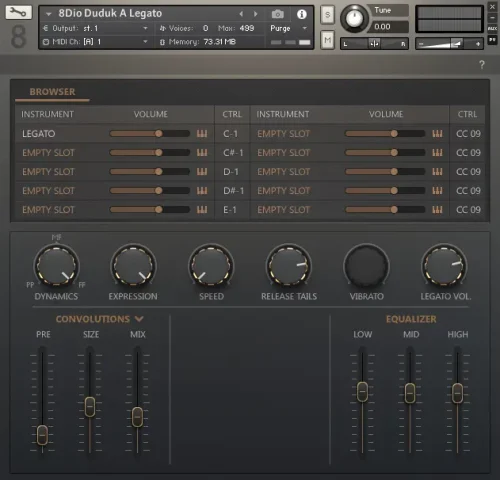
Task: Click the EMPTY SLOT in E-1 row
Action: coord(48,210)
